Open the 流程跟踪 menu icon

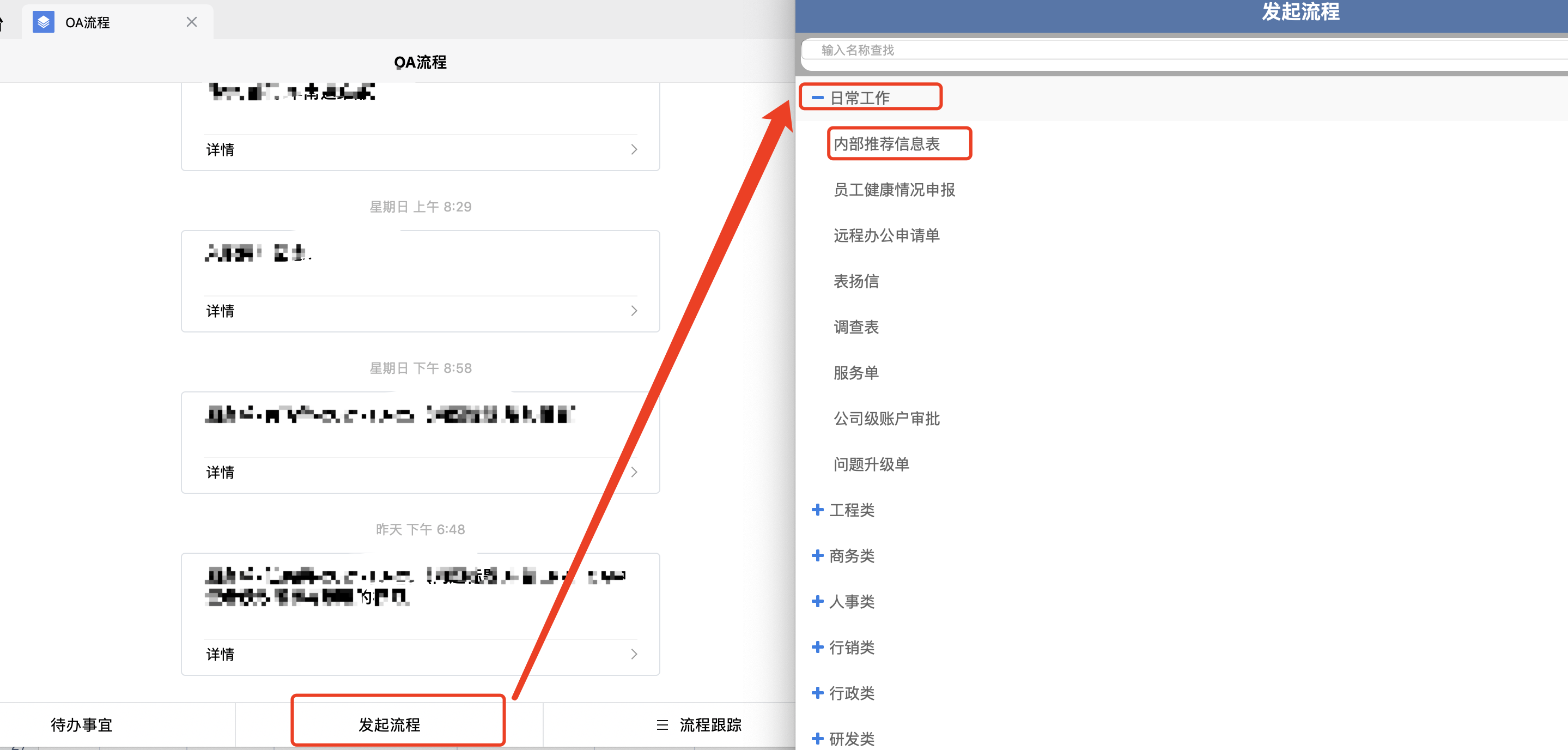663,724
